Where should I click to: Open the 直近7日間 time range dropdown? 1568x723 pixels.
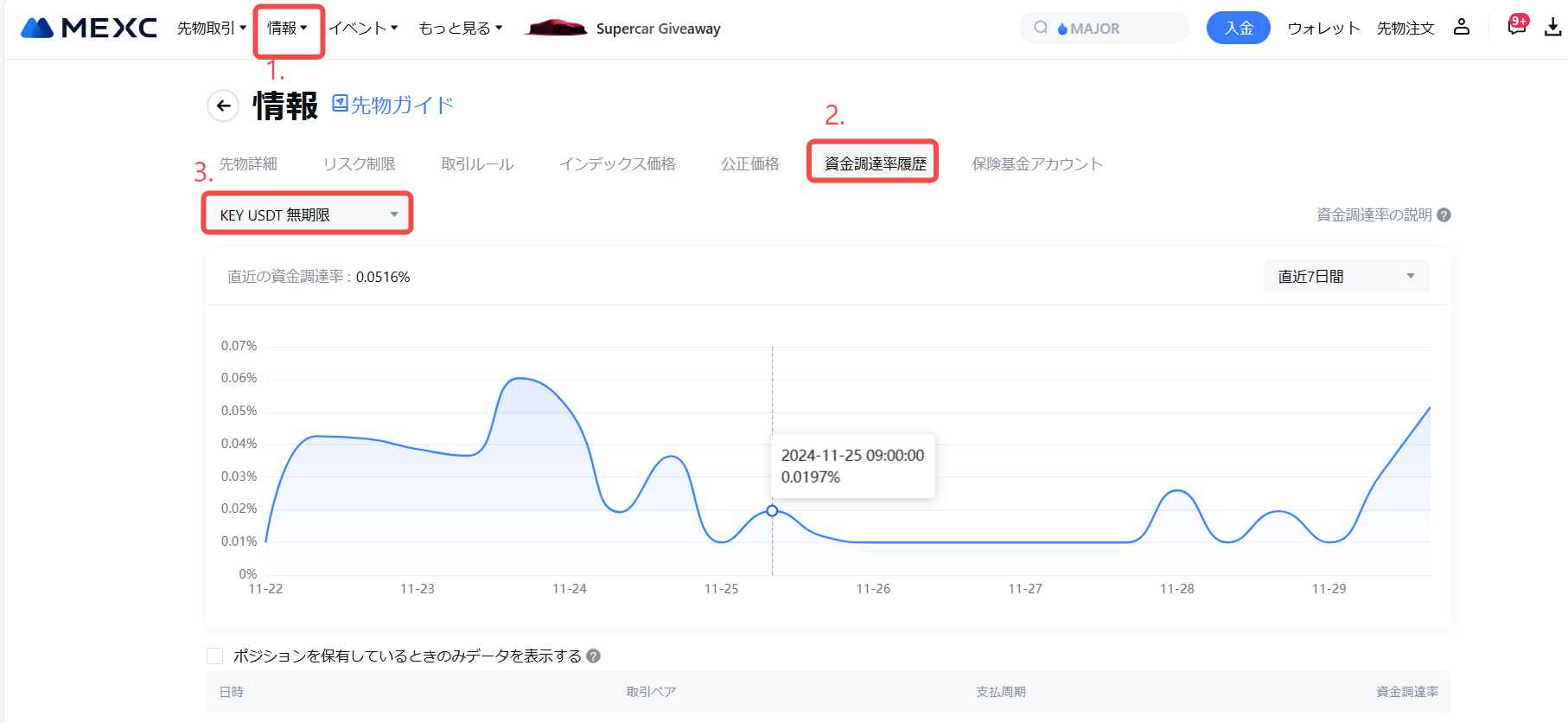point(1346,277)
